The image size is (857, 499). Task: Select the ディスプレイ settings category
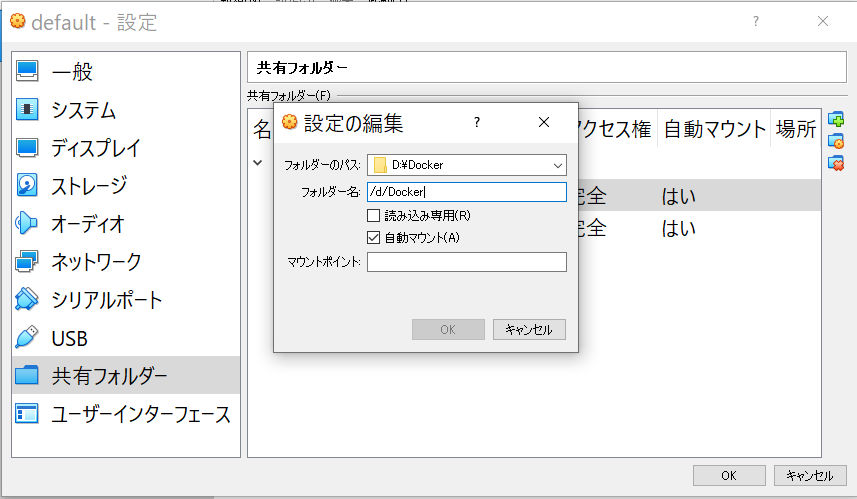[96, 148]
